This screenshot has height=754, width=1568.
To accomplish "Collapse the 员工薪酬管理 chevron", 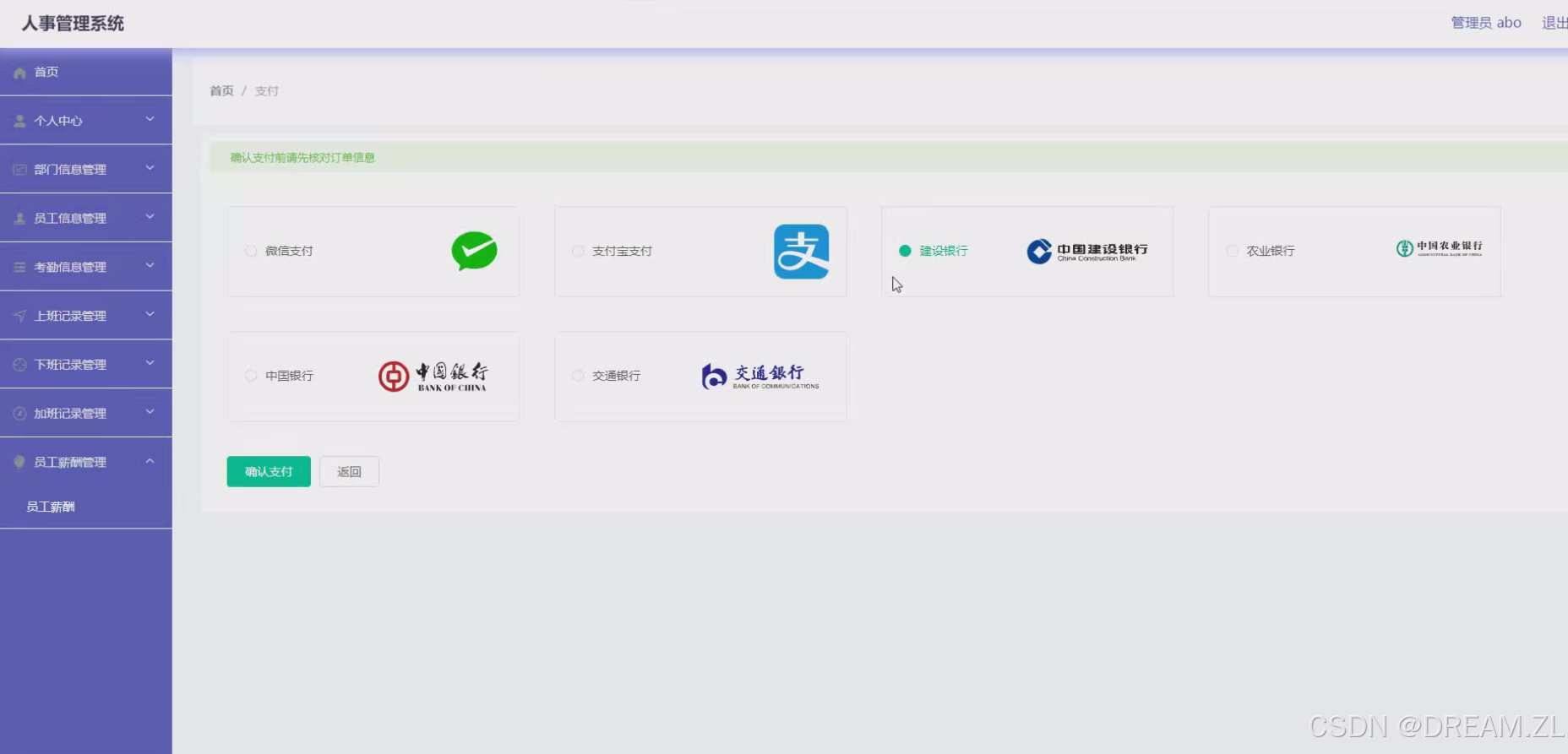I will click(x=150, y=461).
